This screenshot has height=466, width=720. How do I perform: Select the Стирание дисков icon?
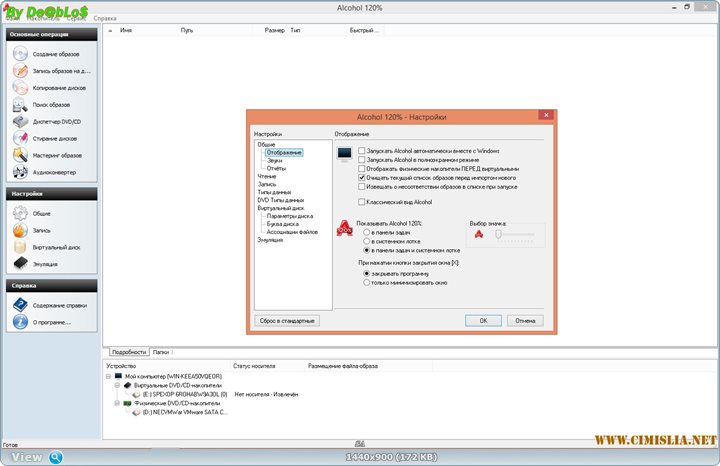click(x=21, y=138)
